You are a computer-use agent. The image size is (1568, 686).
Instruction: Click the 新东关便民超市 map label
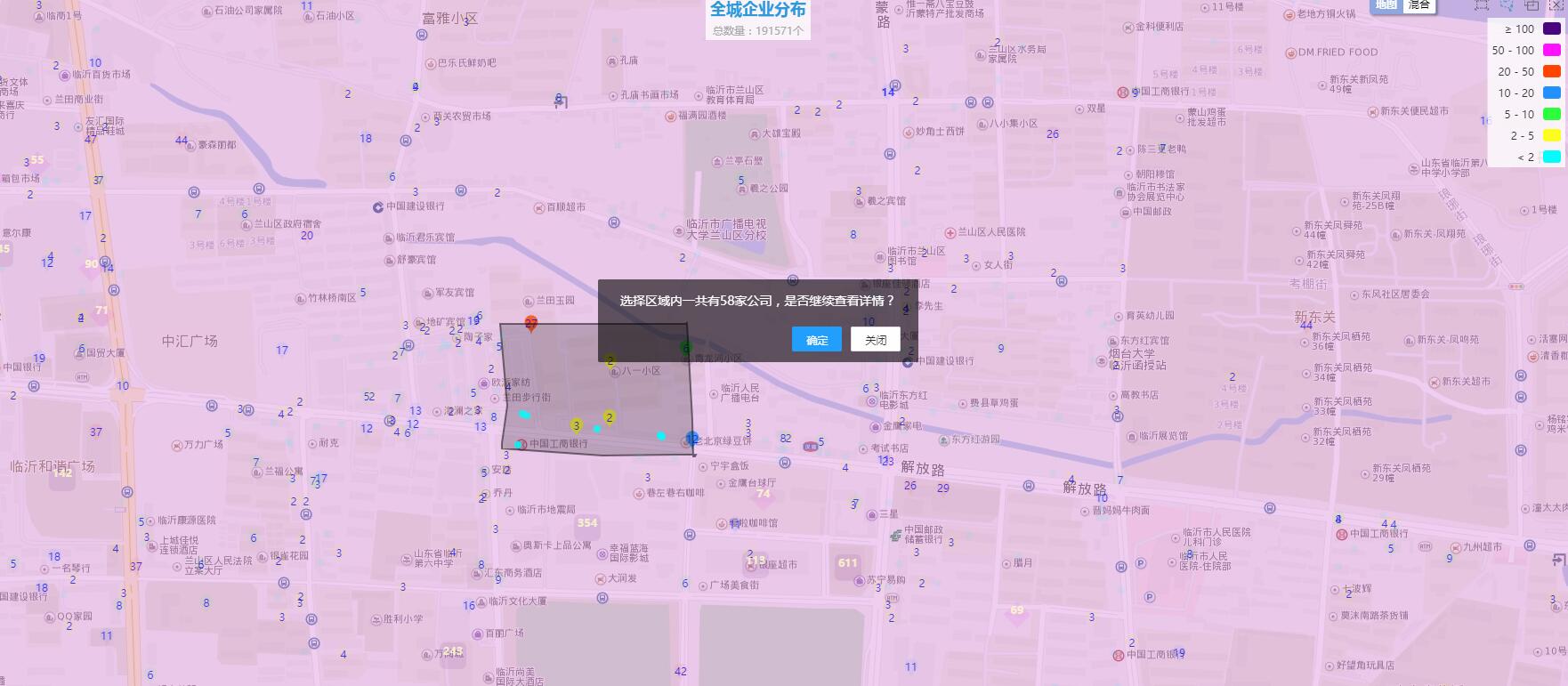[x=1414, y=111]
